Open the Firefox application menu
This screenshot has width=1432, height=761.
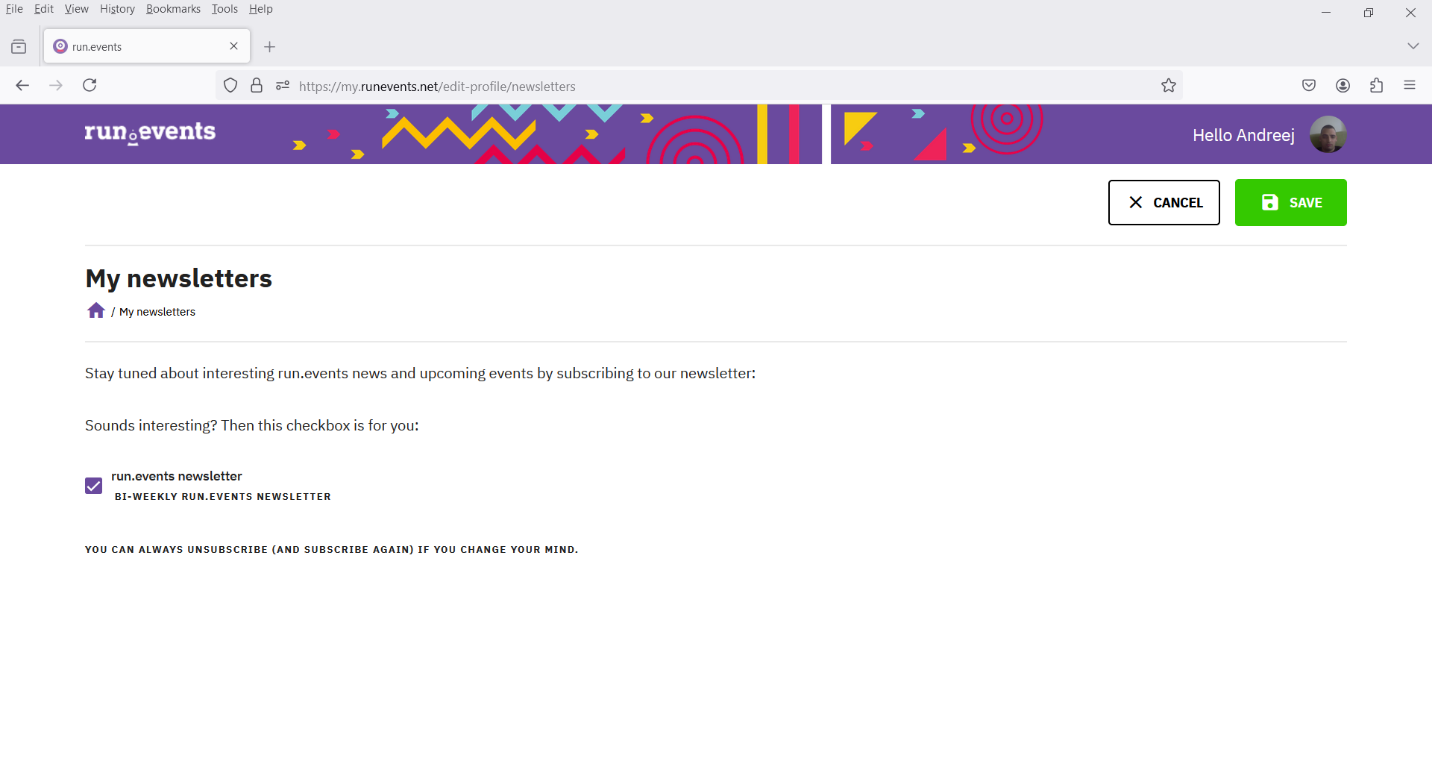[1410, 86]
